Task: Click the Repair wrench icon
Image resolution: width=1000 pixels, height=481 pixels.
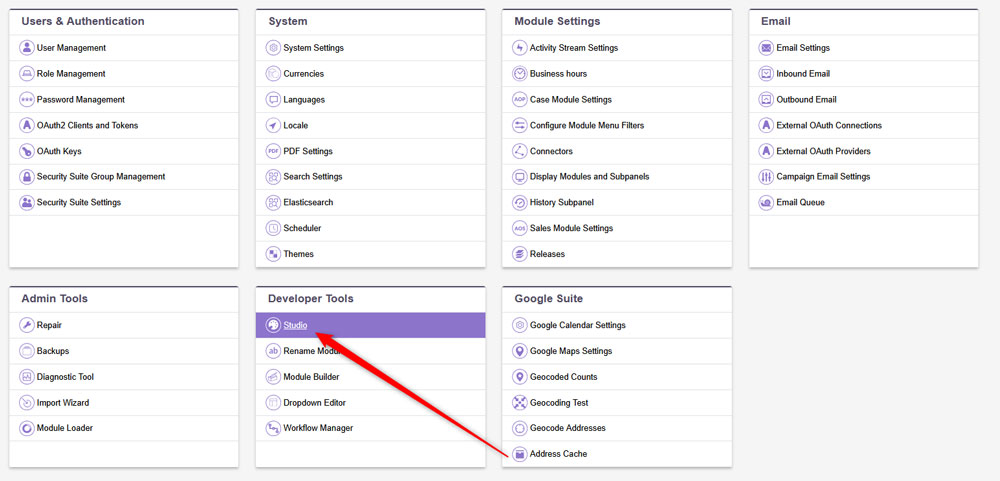Action: (x=26, y=325)
